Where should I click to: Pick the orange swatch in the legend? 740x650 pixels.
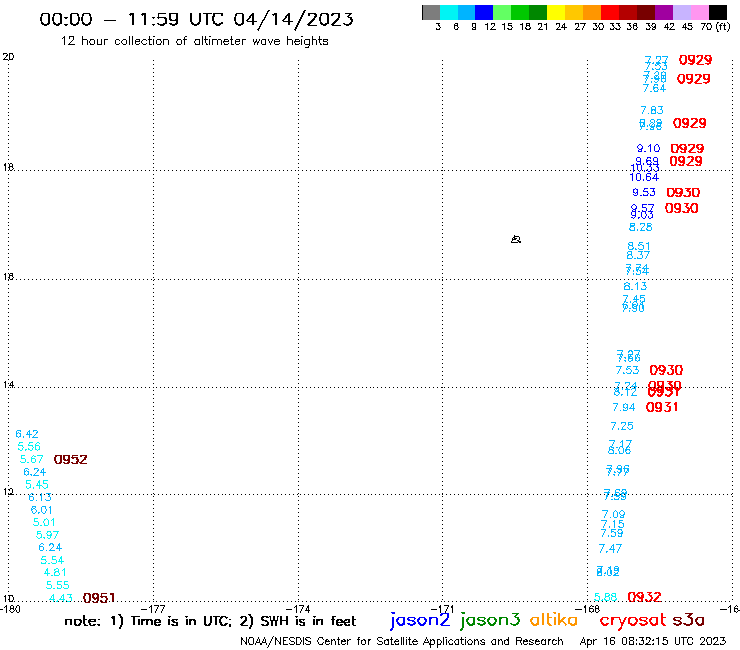[592, 12]
